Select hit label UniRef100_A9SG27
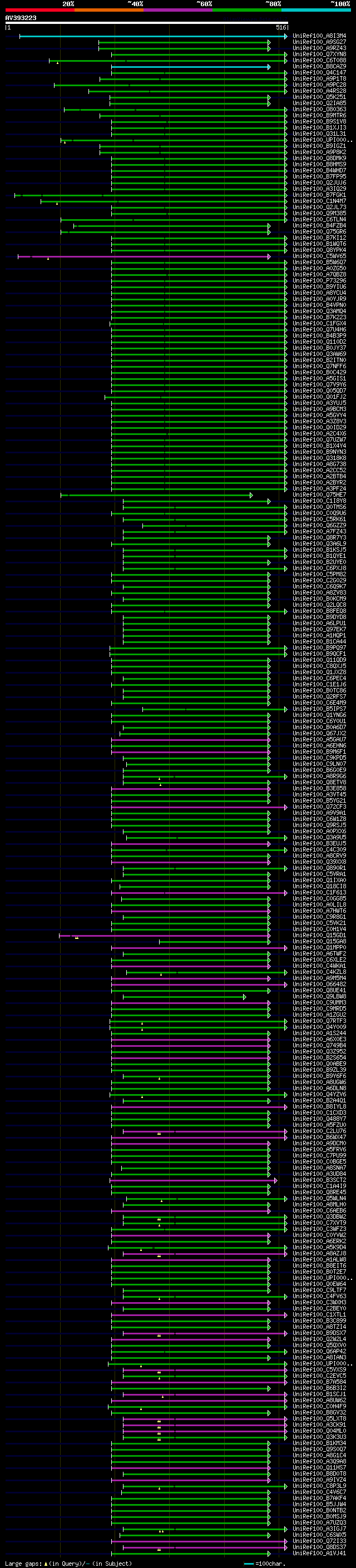The image size is (356, 1568). [319, 42]
